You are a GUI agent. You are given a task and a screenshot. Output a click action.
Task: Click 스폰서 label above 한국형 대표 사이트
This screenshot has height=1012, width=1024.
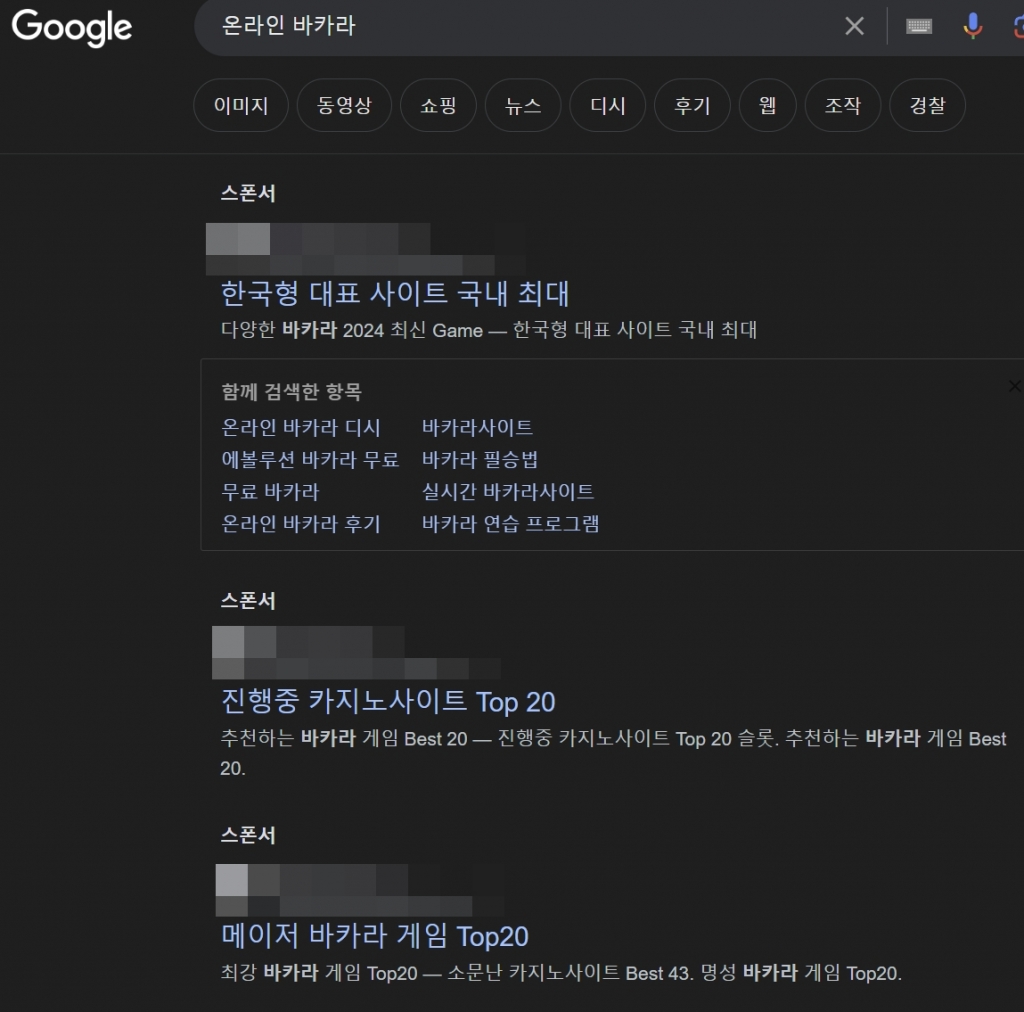click(x=248, y=193)
